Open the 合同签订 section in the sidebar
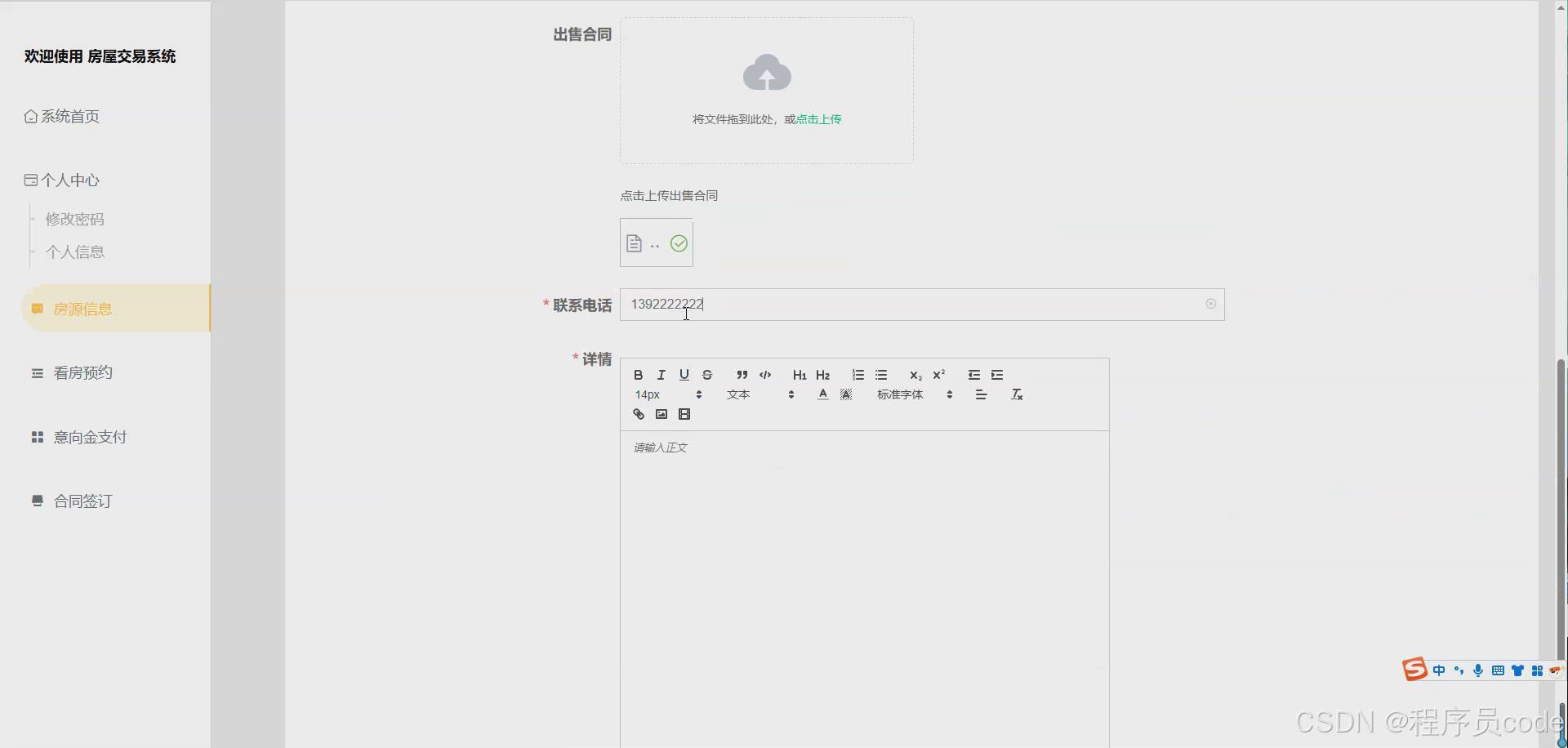Viewport: 1568px width, 748px height. pos(82,501)
